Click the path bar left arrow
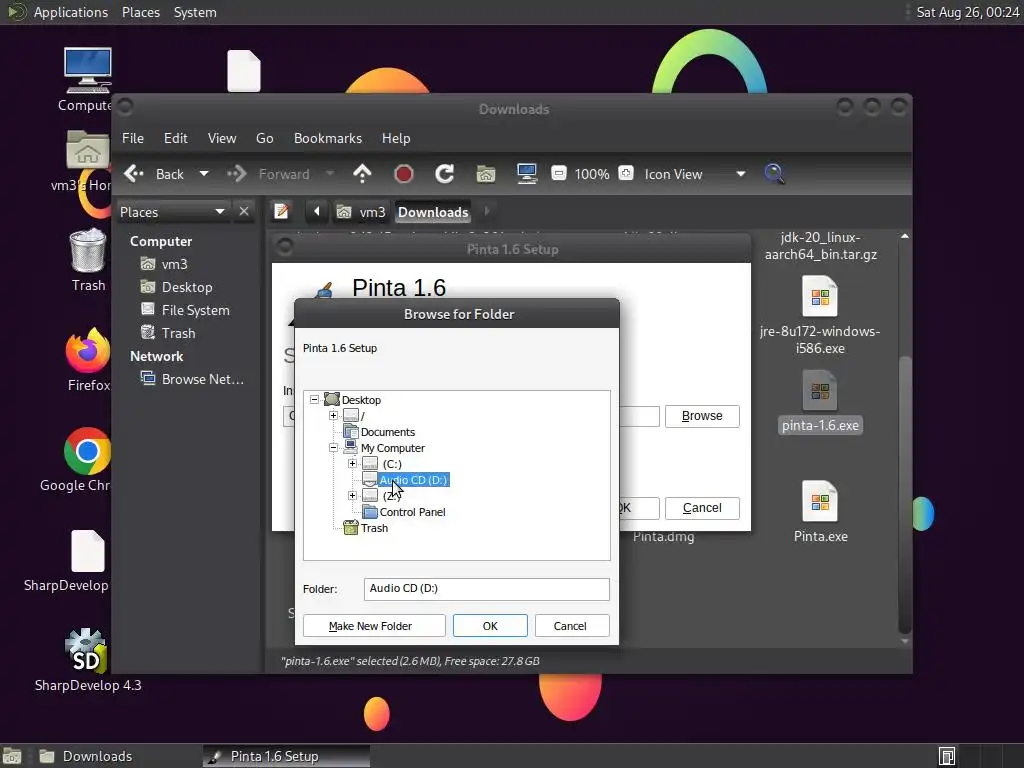1024x768 pixels. click(x=317, y=212)
